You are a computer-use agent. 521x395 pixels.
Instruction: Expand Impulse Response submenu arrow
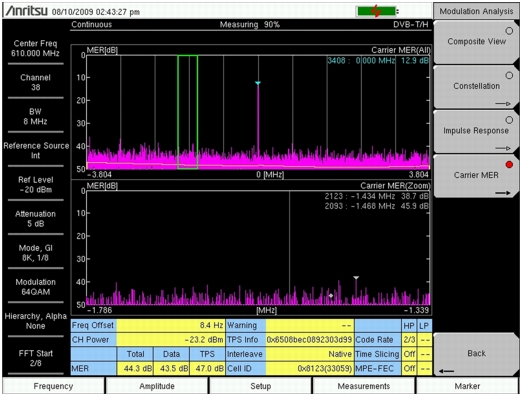pyautogui.click(x=503, y=148)
